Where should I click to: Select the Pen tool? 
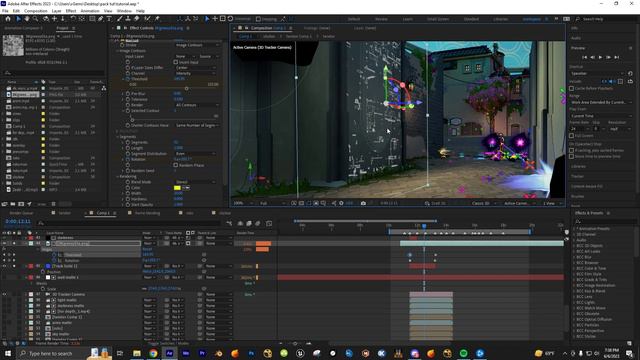pos(100,19)
